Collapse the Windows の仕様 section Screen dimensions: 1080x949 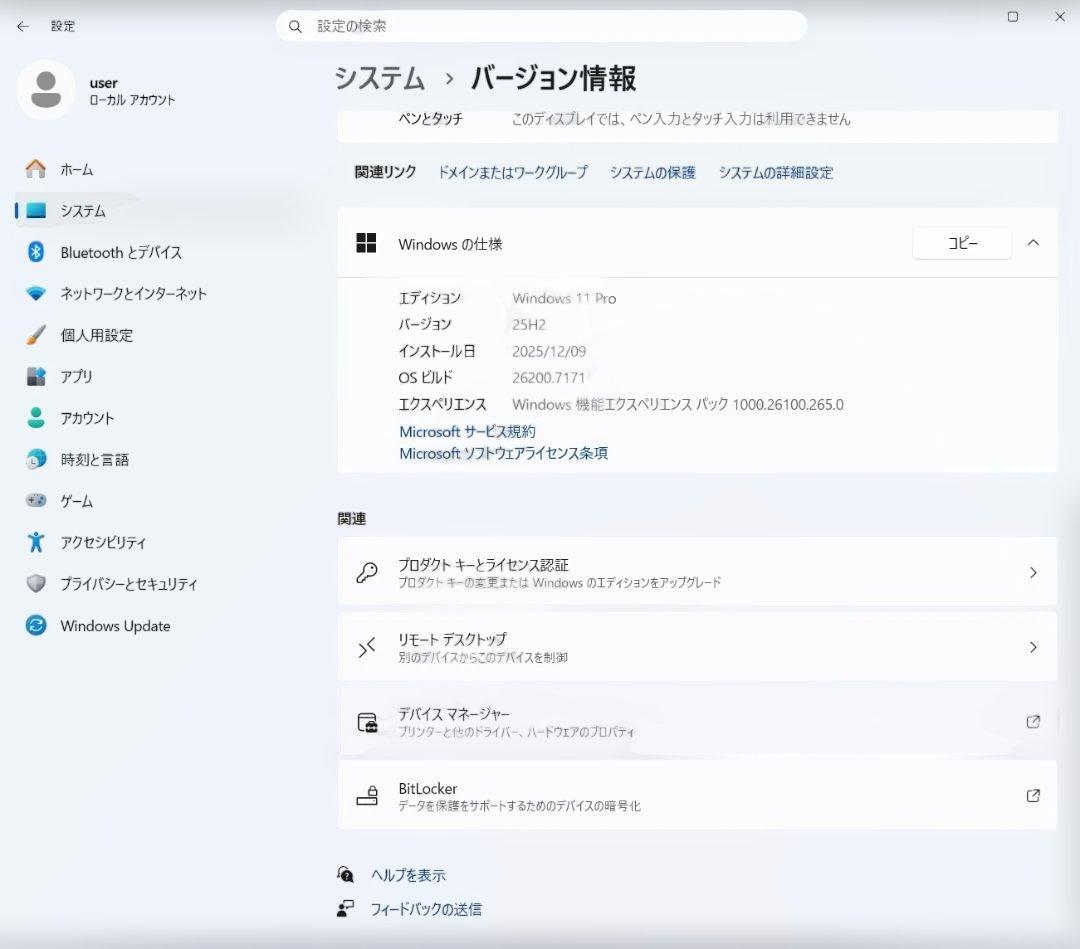pos(1033,242)
